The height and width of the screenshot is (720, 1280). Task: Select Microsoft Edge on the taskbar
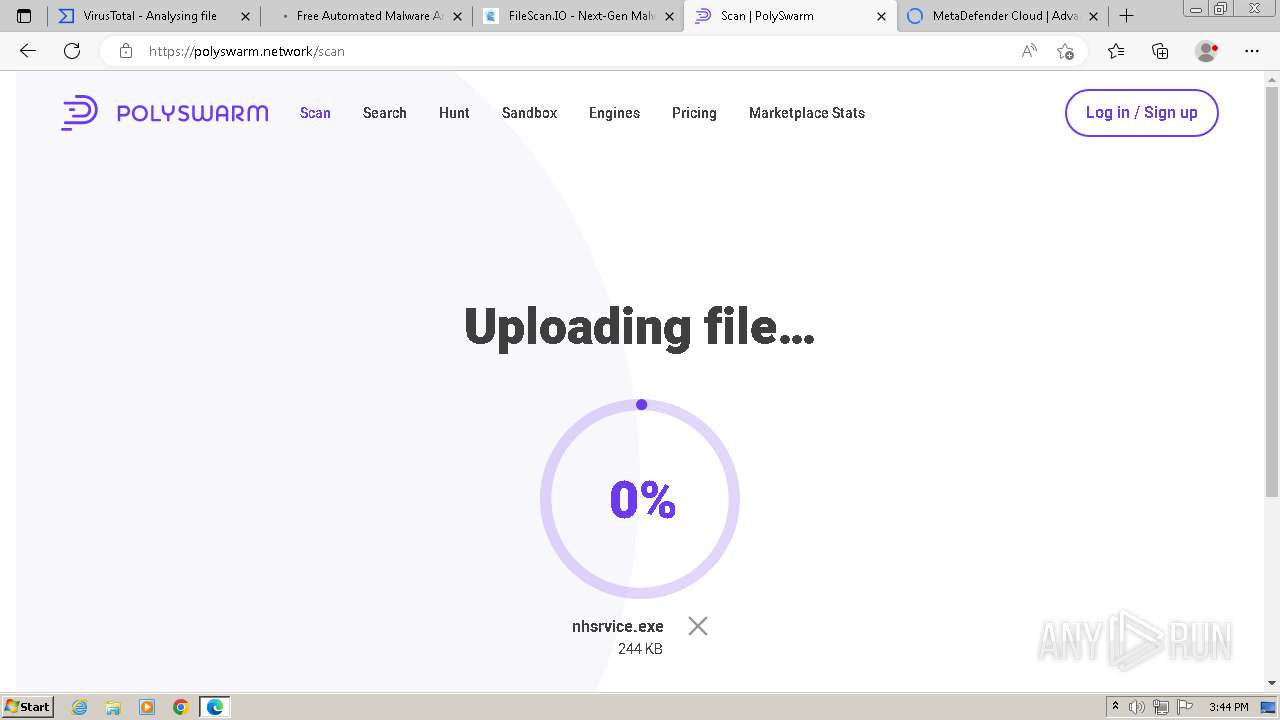(215, 707)
